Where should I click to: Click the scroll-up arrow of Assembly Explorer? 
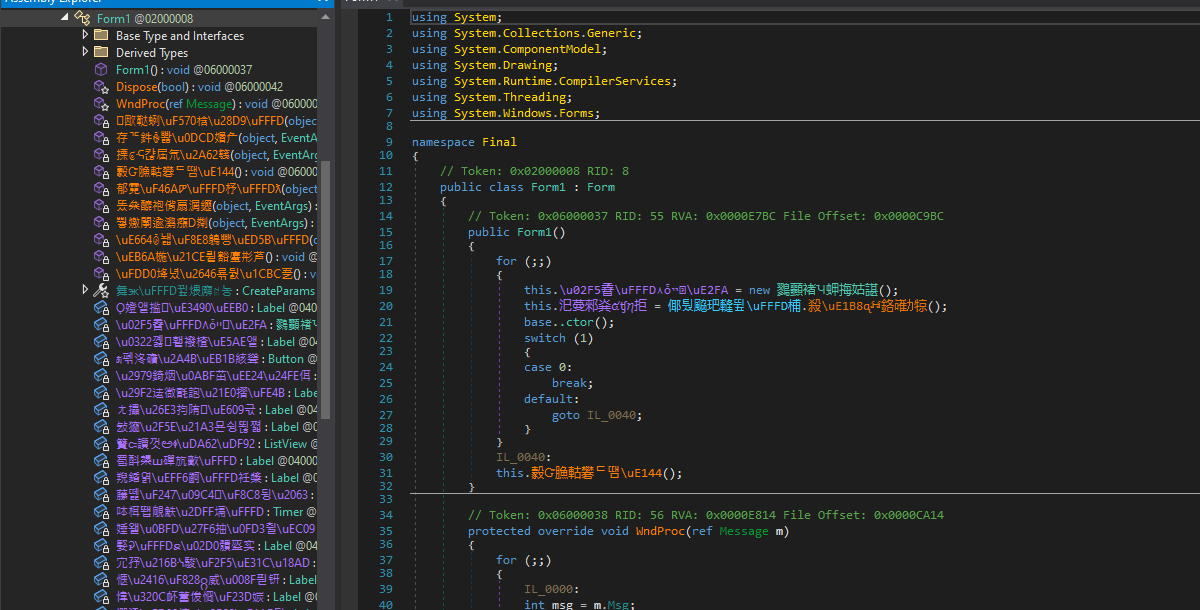pos(324,18)
